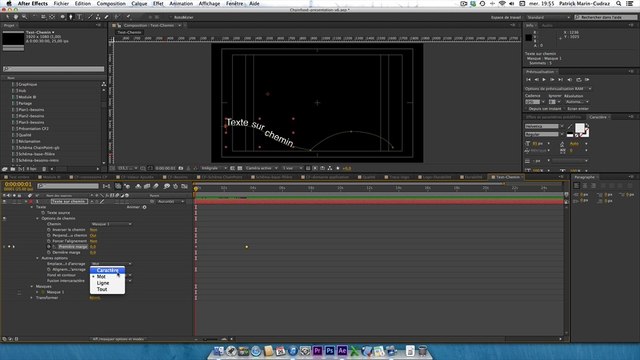Open the parent Aucun(e) dropdown

click(x=171, y=202)
